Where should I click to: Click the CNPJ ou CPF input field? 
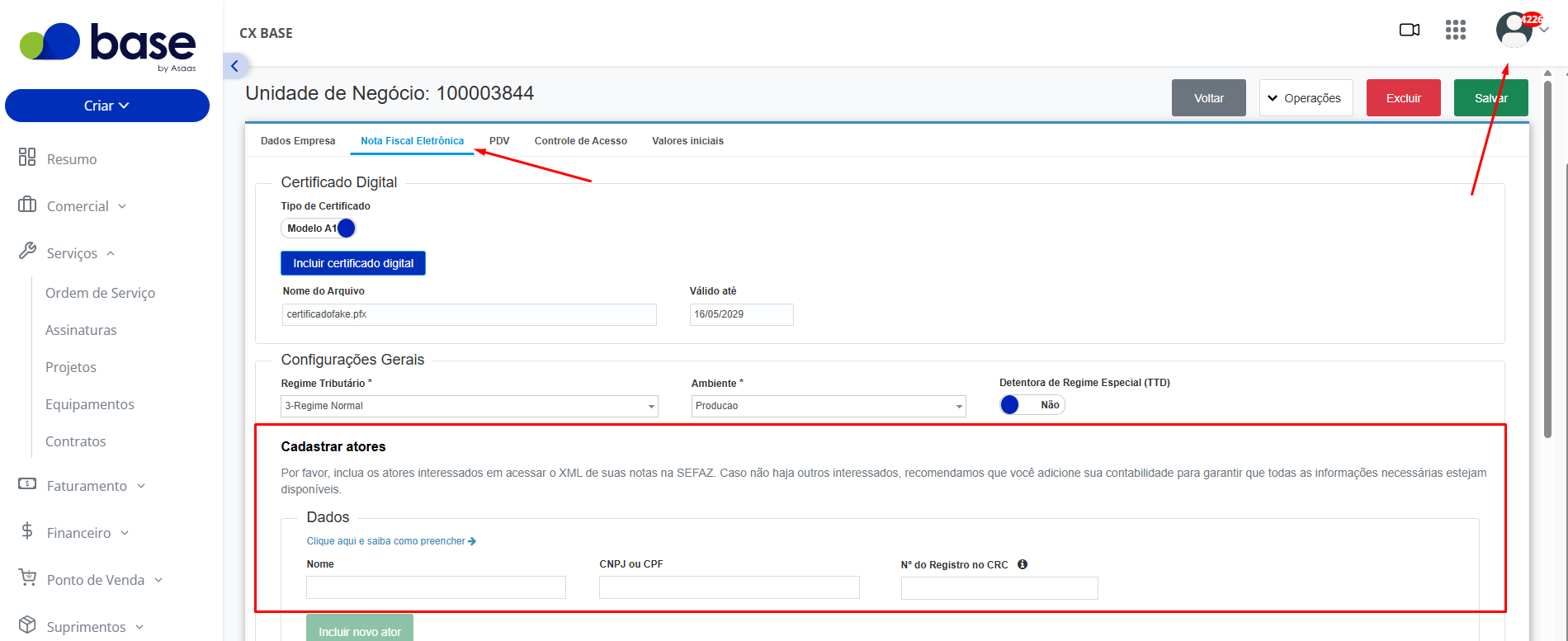point(730,587)
